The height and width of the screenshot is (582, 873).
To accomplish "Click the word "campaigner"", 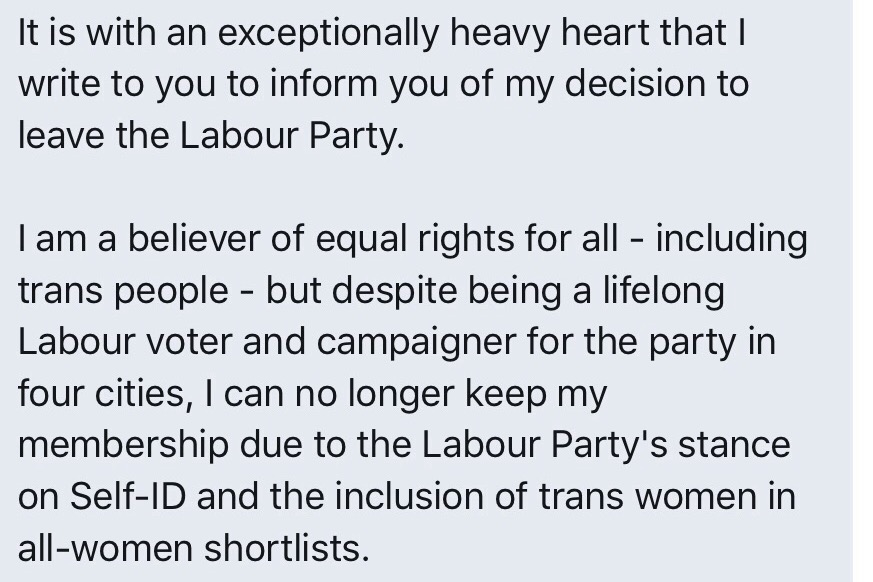I will [416, 342].
